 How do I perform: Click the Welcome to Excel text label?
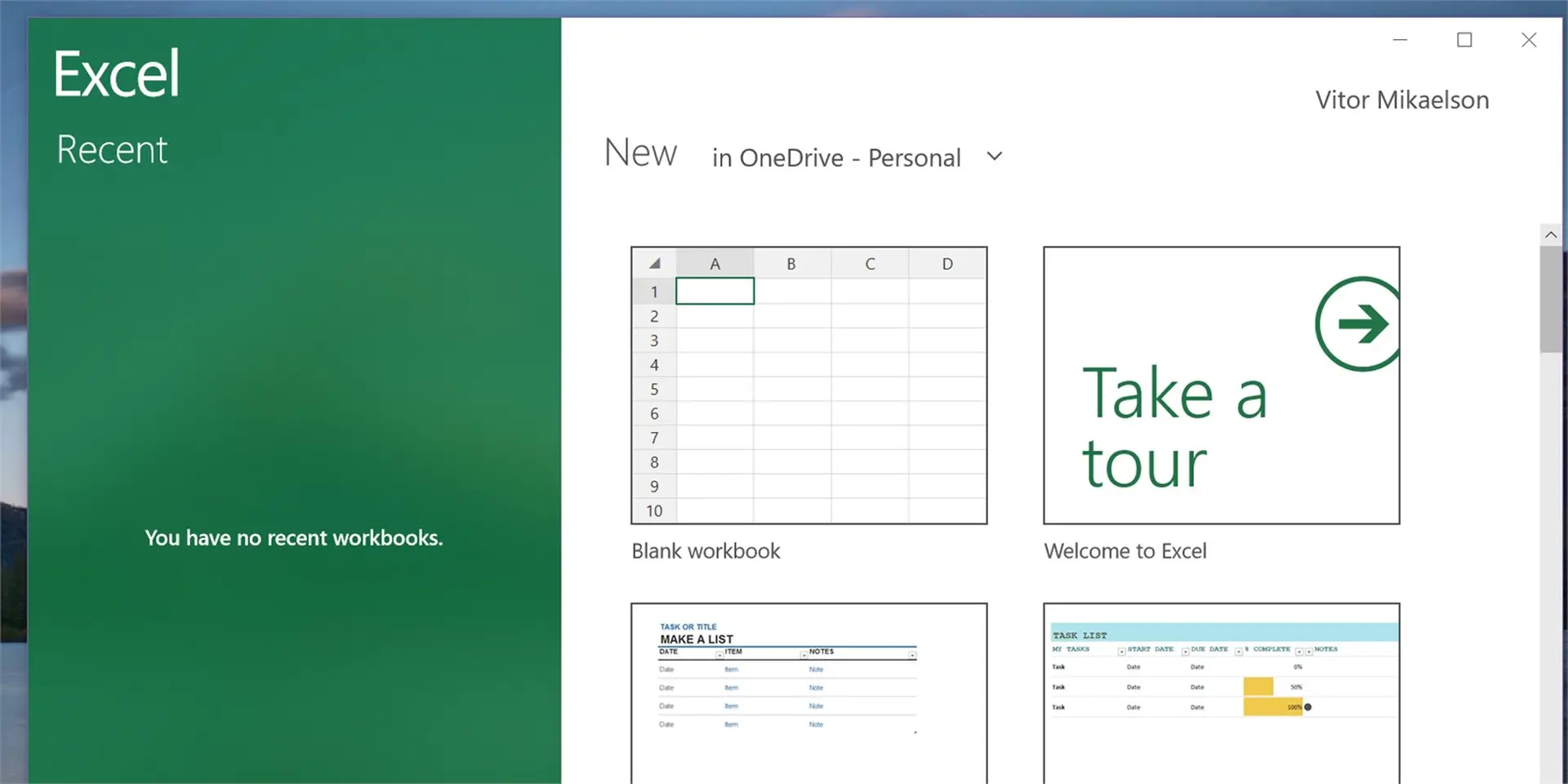click(1125, 550)
